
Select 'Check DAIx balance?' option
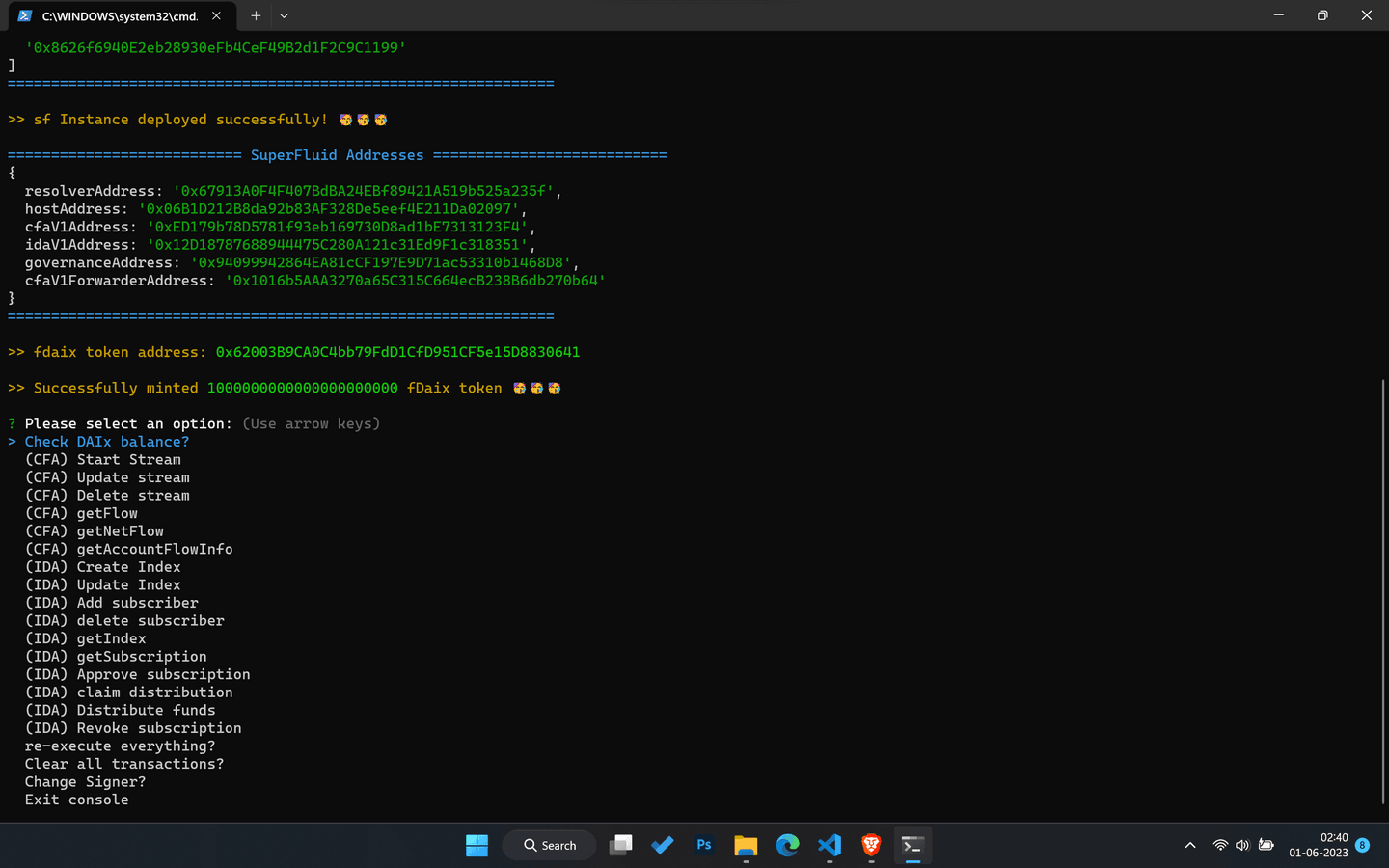(107, 442)
